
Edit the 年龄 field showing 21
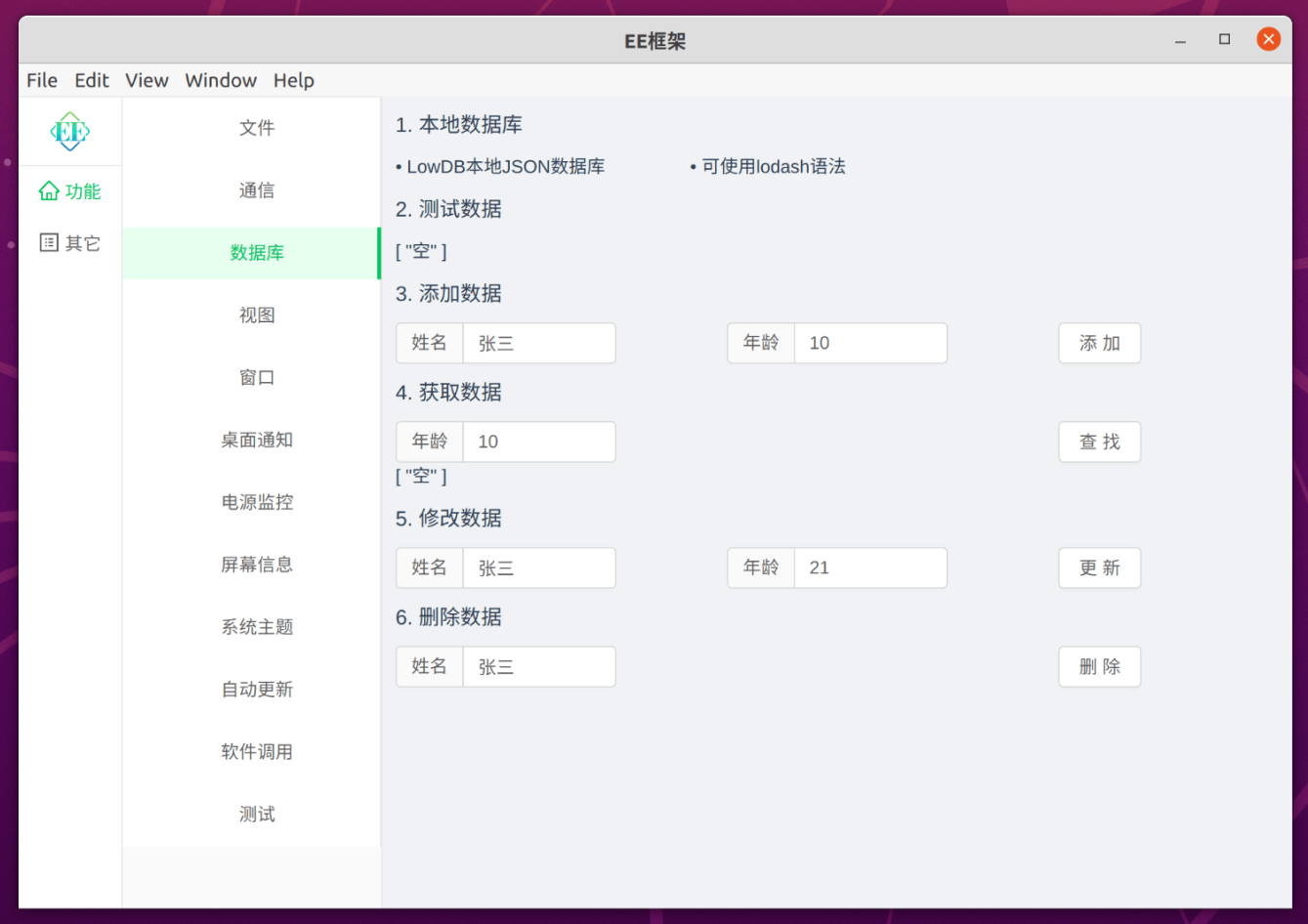click(x=869, y=567)
